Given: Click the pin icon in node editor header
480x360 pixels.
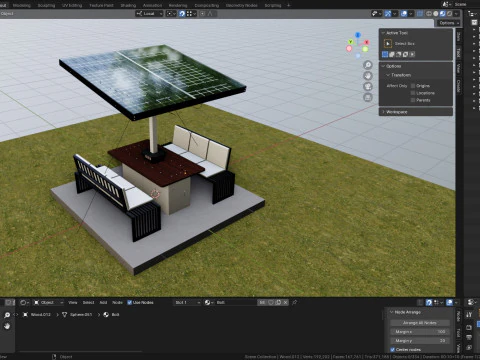Looking at the screenshot, I should click(x=294, y=302).
